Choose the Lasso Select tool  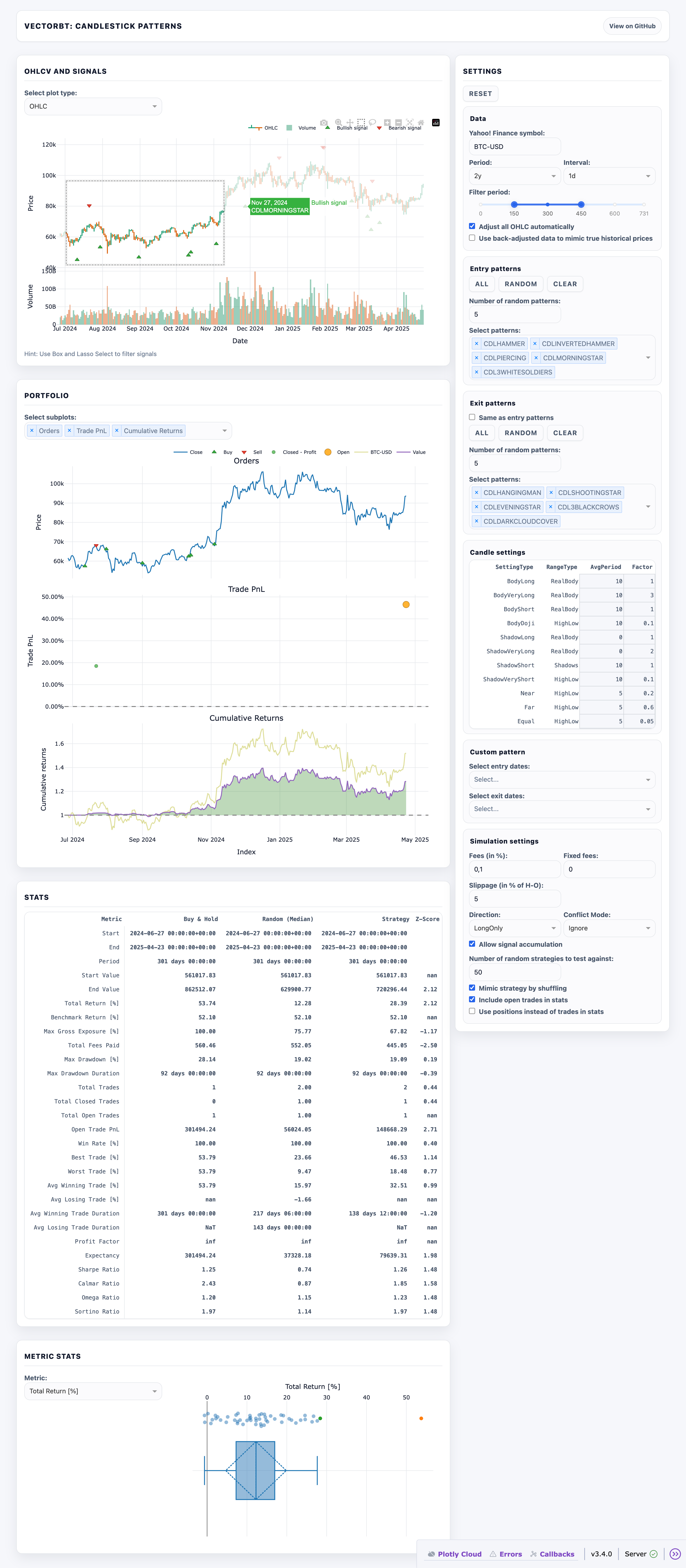372,122
